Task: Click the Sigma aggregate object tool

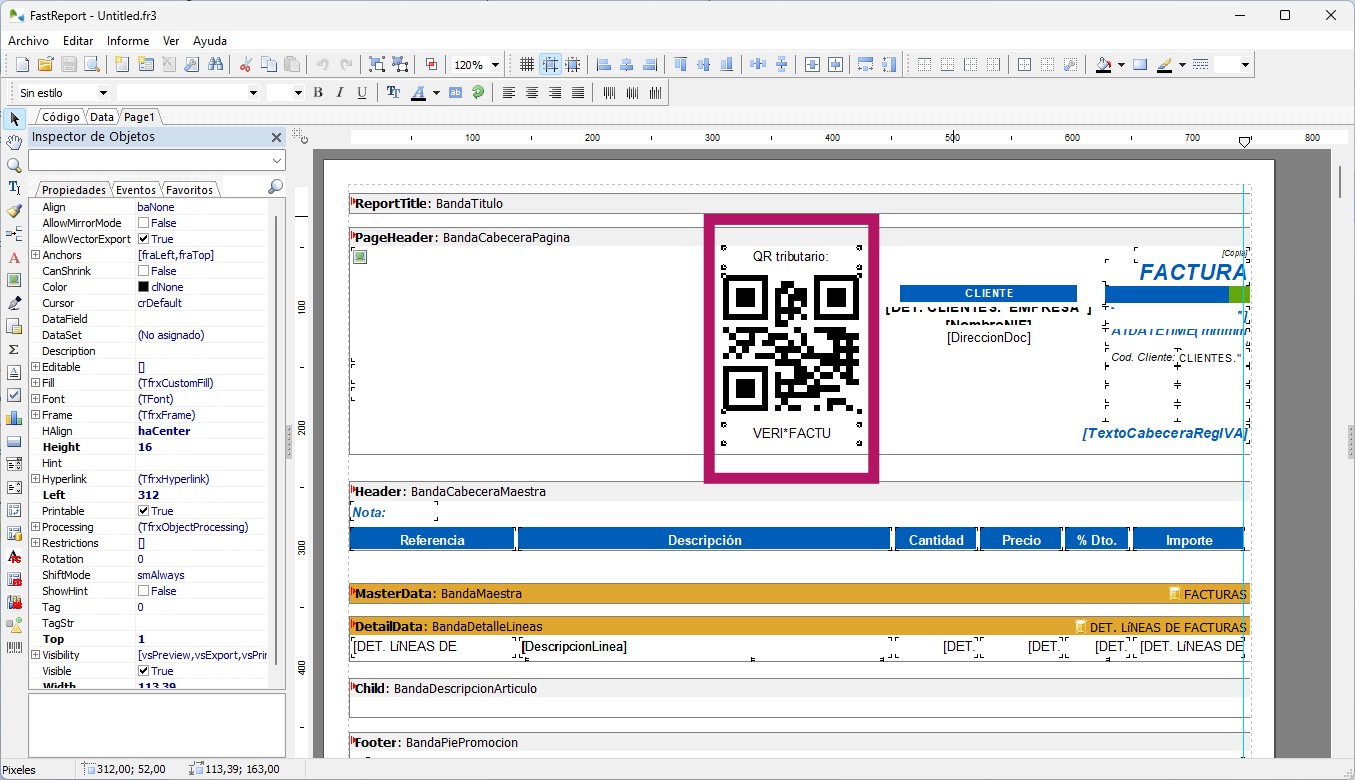Action: [x=14, y=349]
